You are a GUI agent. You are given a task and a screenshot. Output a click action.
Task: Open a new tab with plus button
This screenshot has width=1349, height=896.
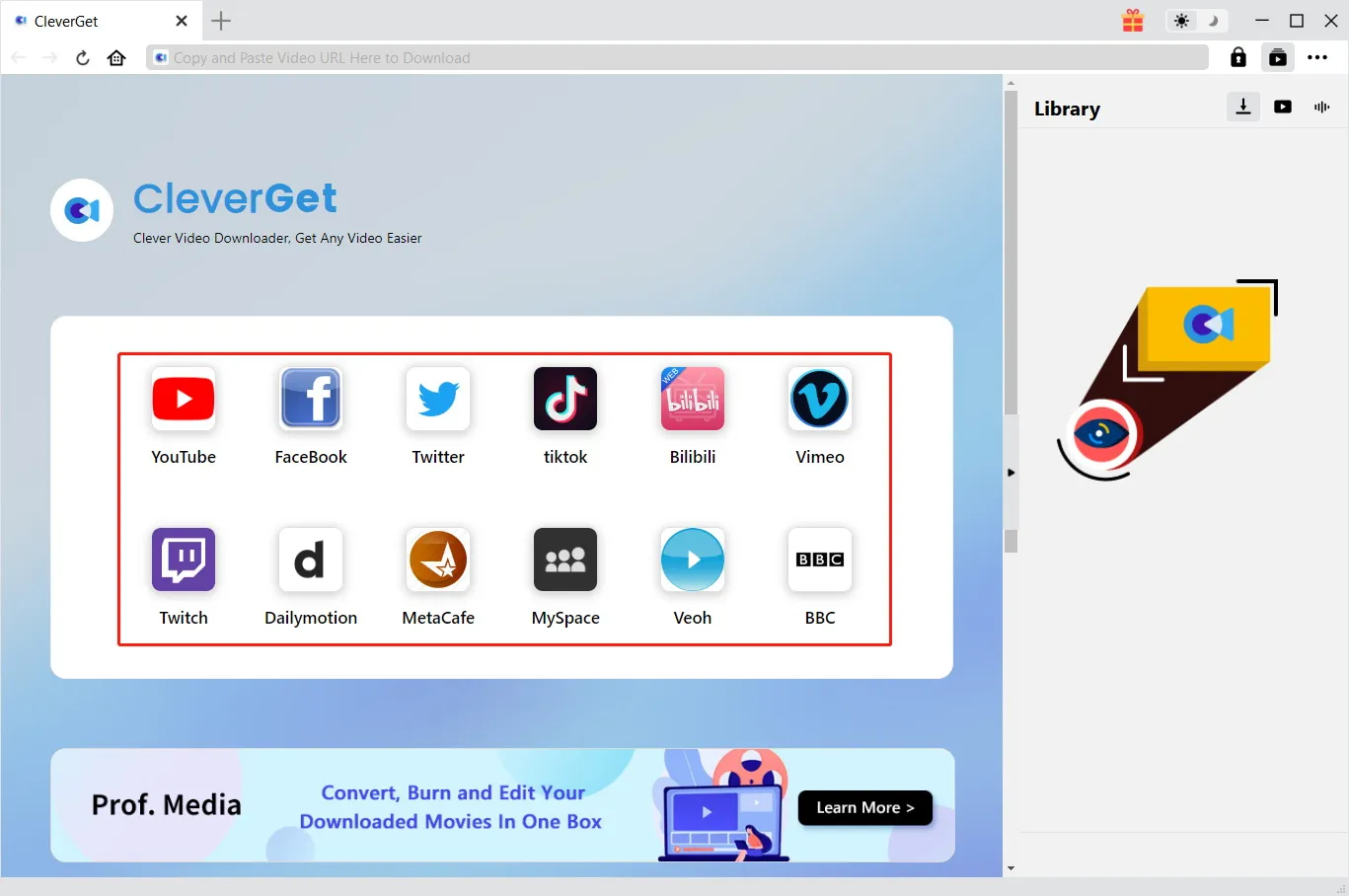tap(221, 21)
